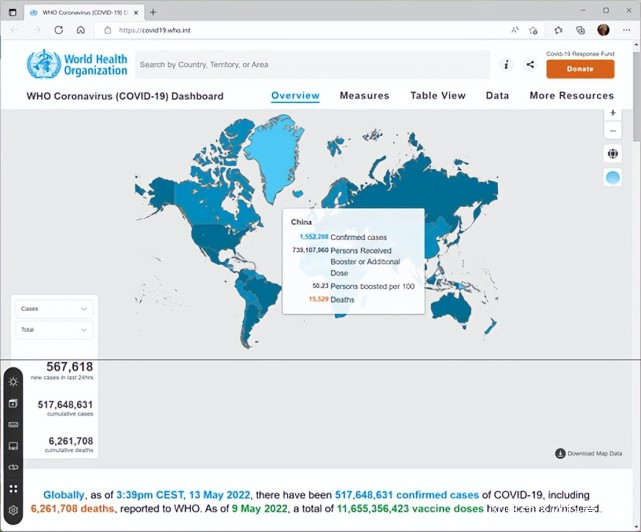Screen dimensions: 641x532
Task: Click 'Confirmed cases' in China tooltip
Action: pos(359,237)
